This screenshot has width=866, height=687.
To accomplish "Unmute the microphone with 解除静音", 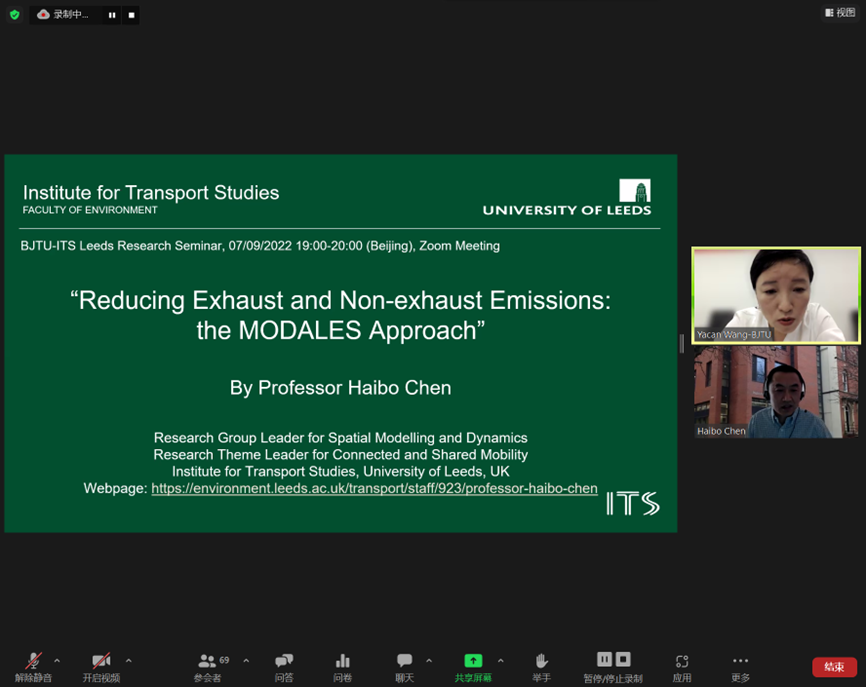I will [x=33, y=667].
